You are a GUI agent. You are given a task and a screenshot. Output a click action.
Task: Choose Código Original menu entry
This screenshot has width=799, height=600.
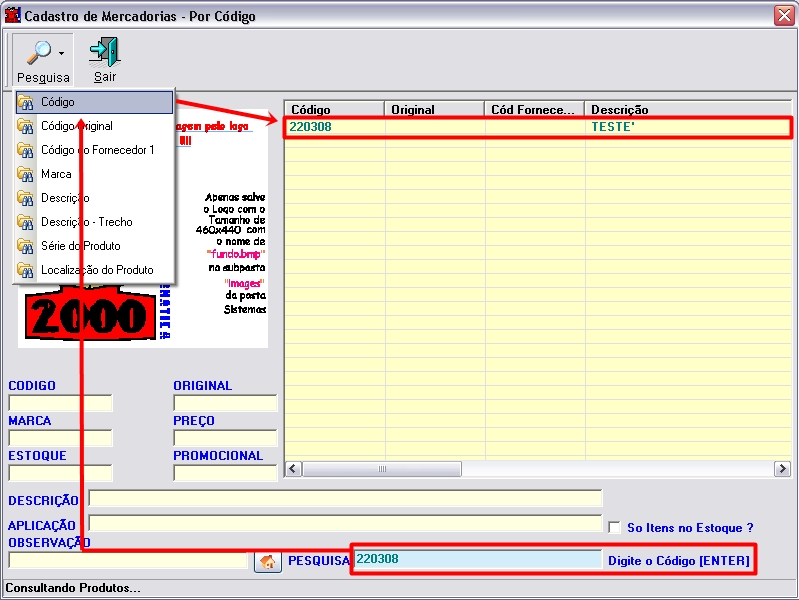[94, 126]
